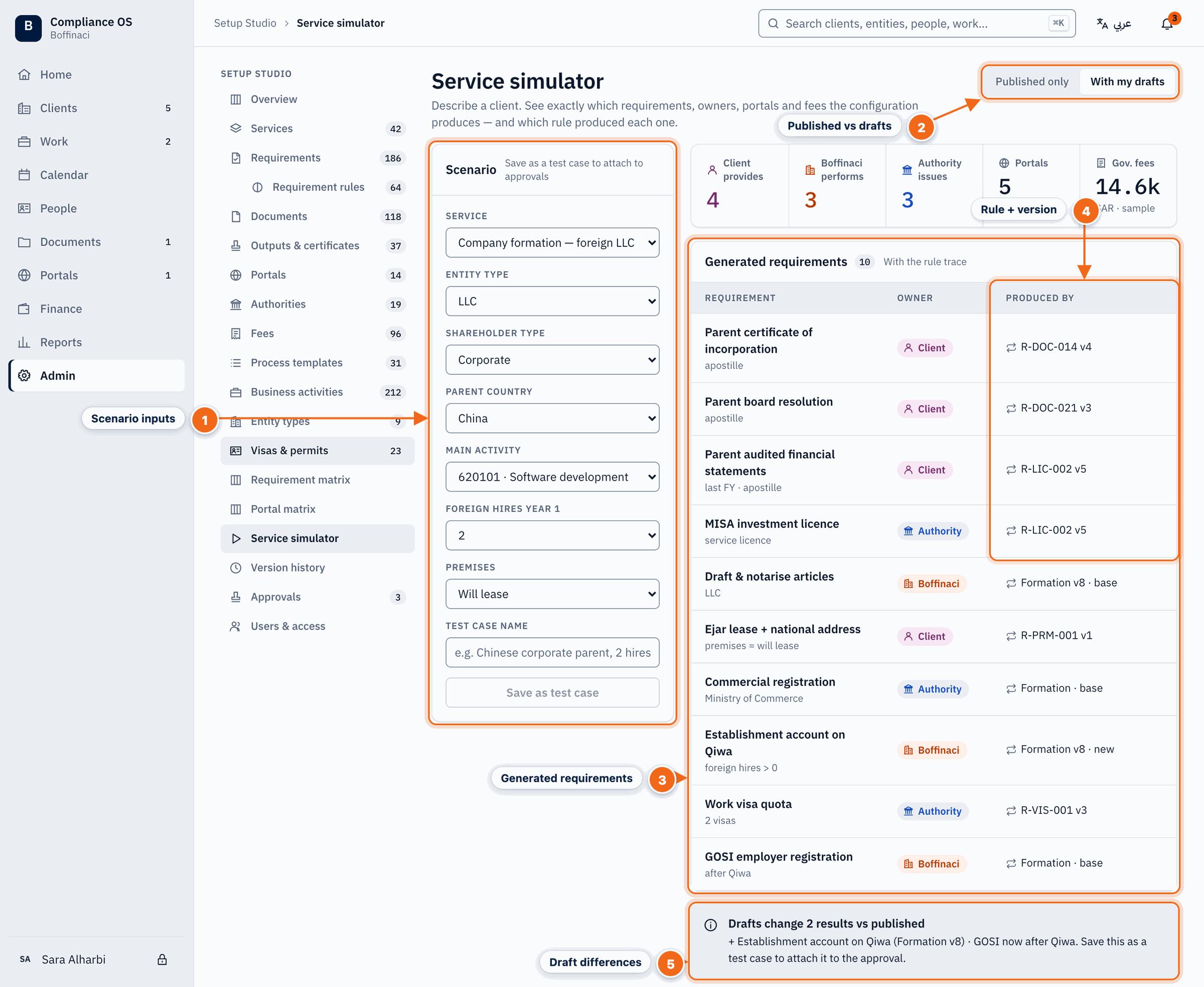Click the People icon in main sidebar
Viewport: 1204px width, 987px height.
click(x=25, y=209)
